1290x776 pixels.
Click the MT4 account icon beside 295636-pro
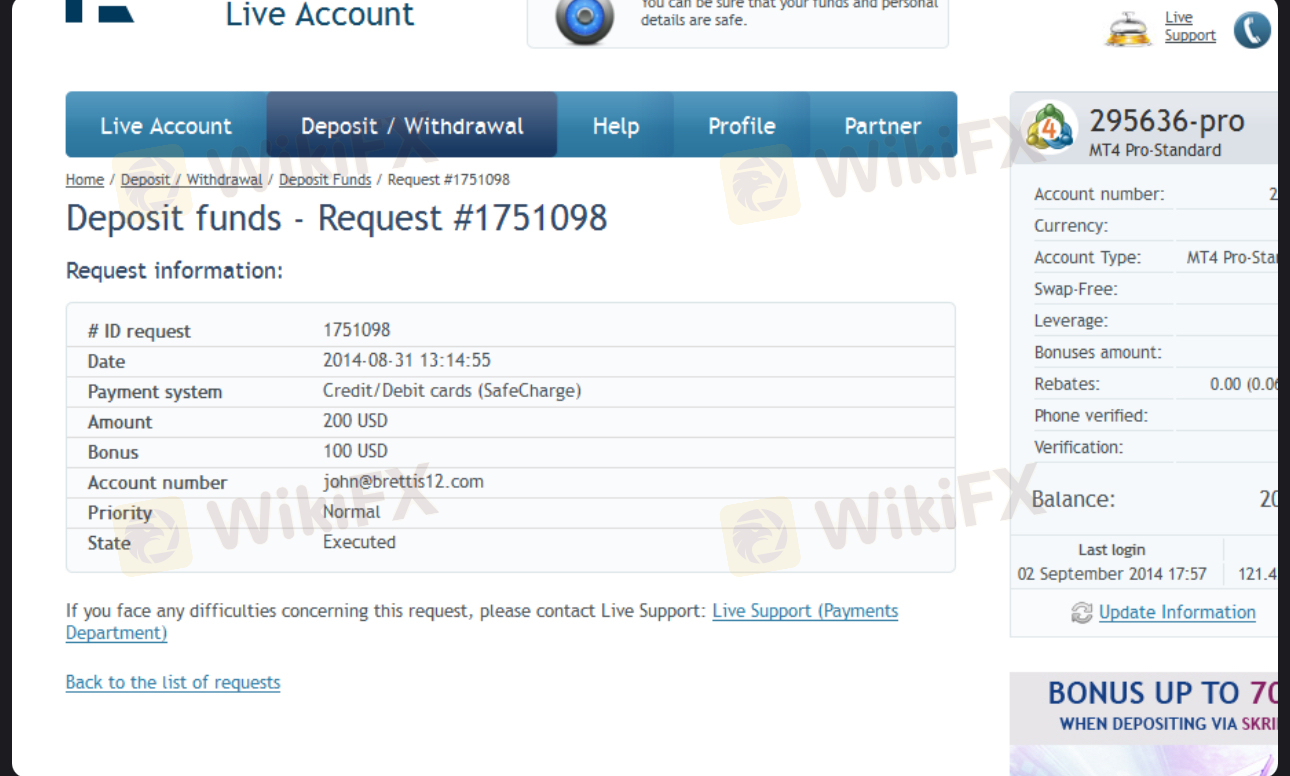(x=1050, y=130)
